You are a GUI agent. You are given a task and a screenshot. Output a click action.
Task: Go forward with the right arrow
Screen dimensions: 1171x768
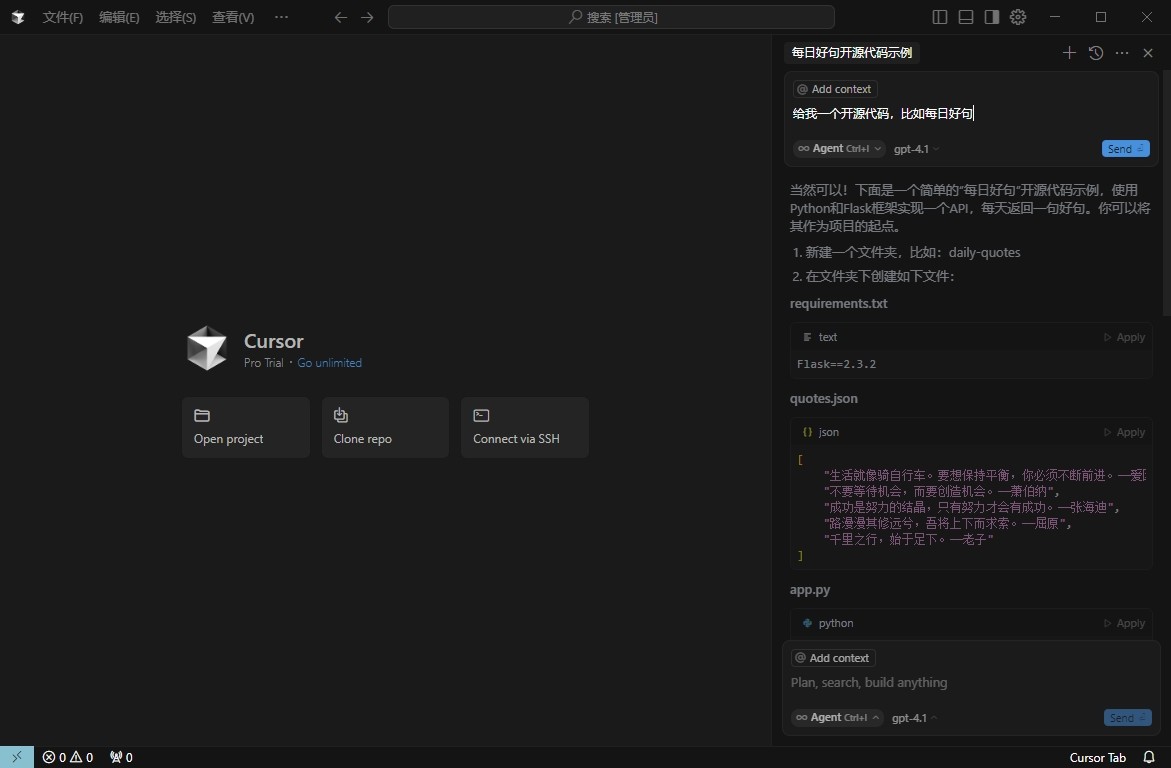point(367,17)
